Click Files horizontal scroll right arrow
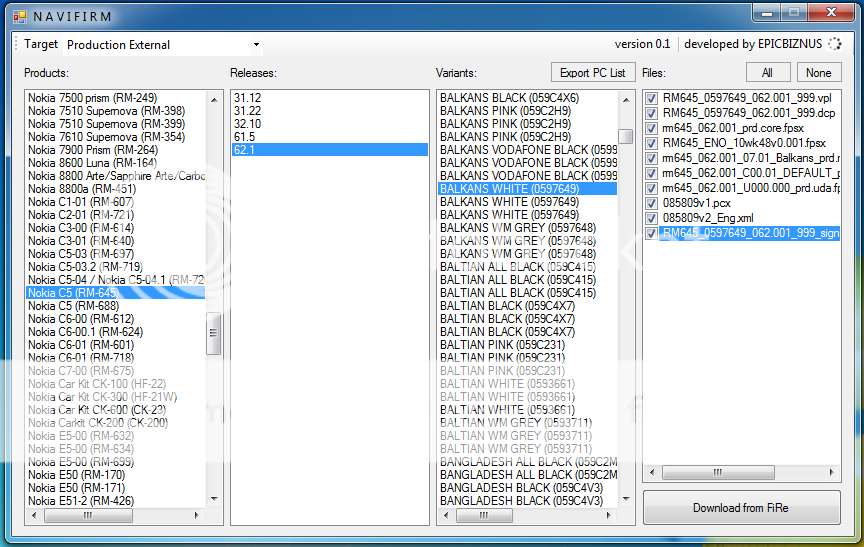Image resolution: width=864 pixels, height=547 pixels. click(832, 472)
